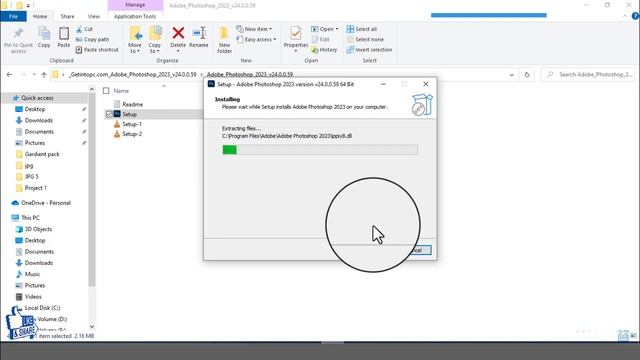
Task: Click the _Getintopc.com breadcrumb folder
Action: pos(133,74)
